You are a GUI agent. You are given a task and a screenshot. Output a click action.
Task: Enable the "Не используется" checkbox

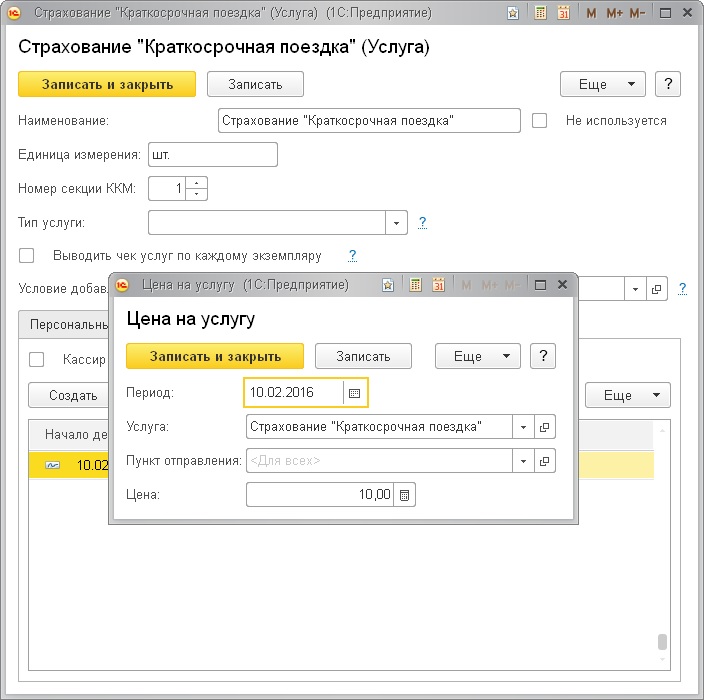[x=540, y=120]
